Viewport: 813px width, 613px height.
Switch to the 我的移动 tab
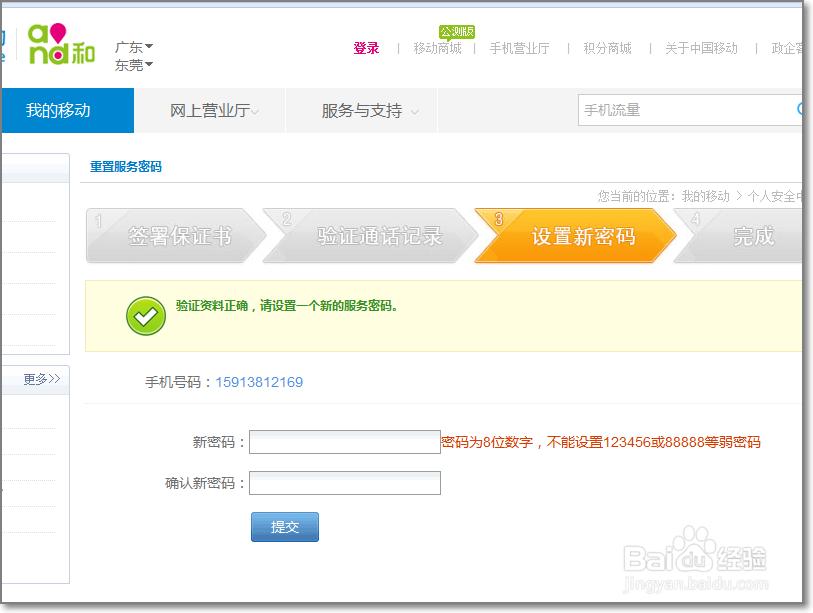pos(66,110)
